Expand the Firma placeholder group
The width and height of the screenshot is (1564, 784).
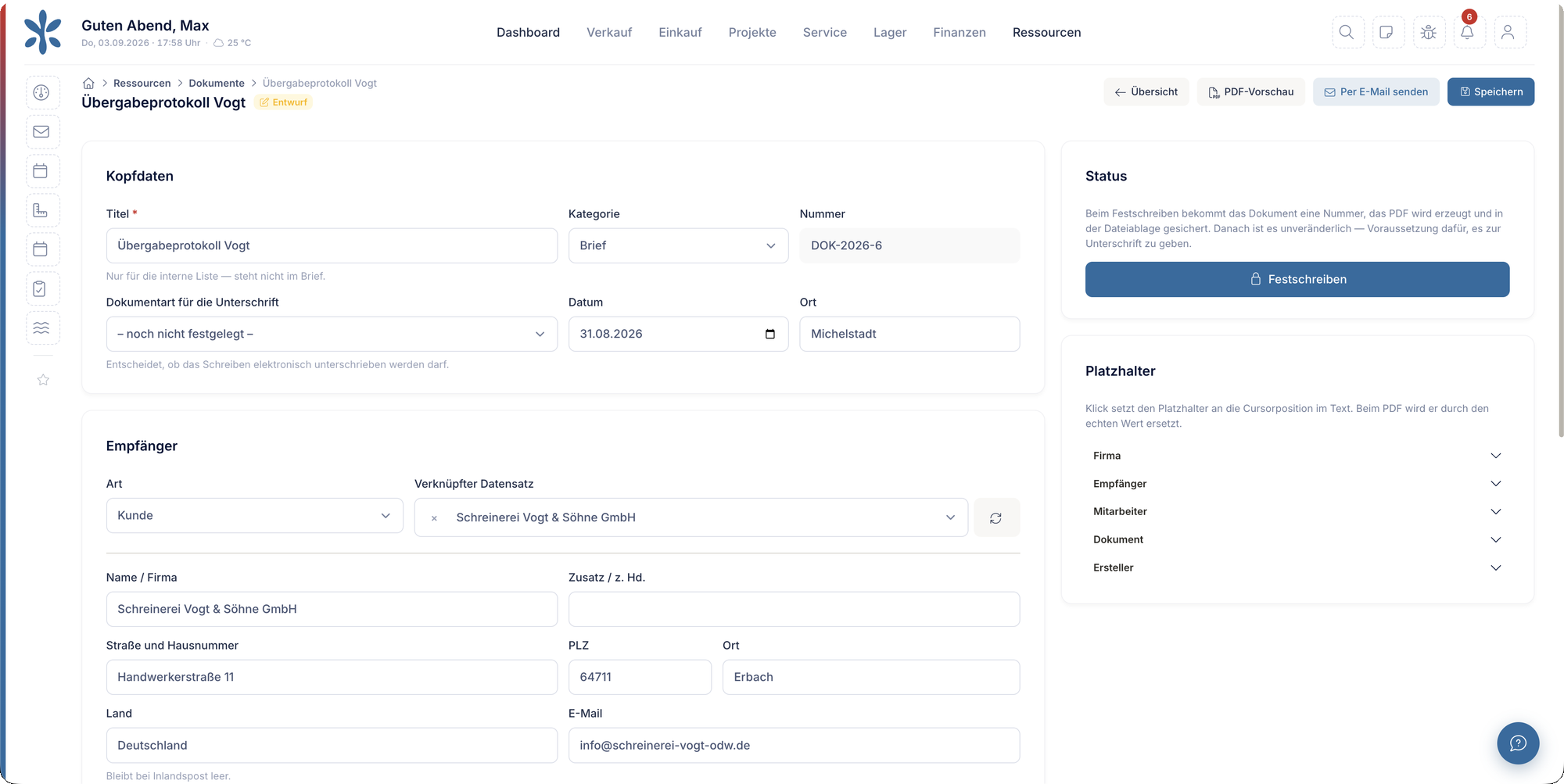[x=1297, y=456]
